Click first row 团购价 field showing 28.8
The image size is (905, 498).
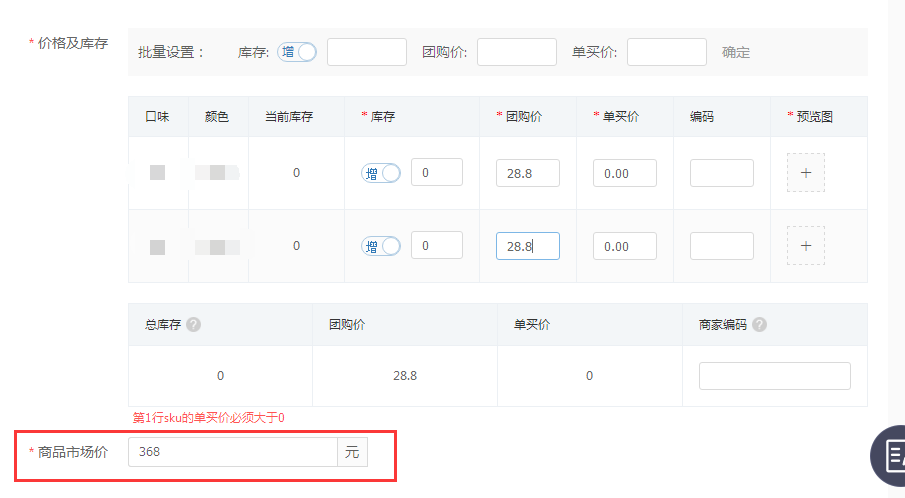point(527,173)
